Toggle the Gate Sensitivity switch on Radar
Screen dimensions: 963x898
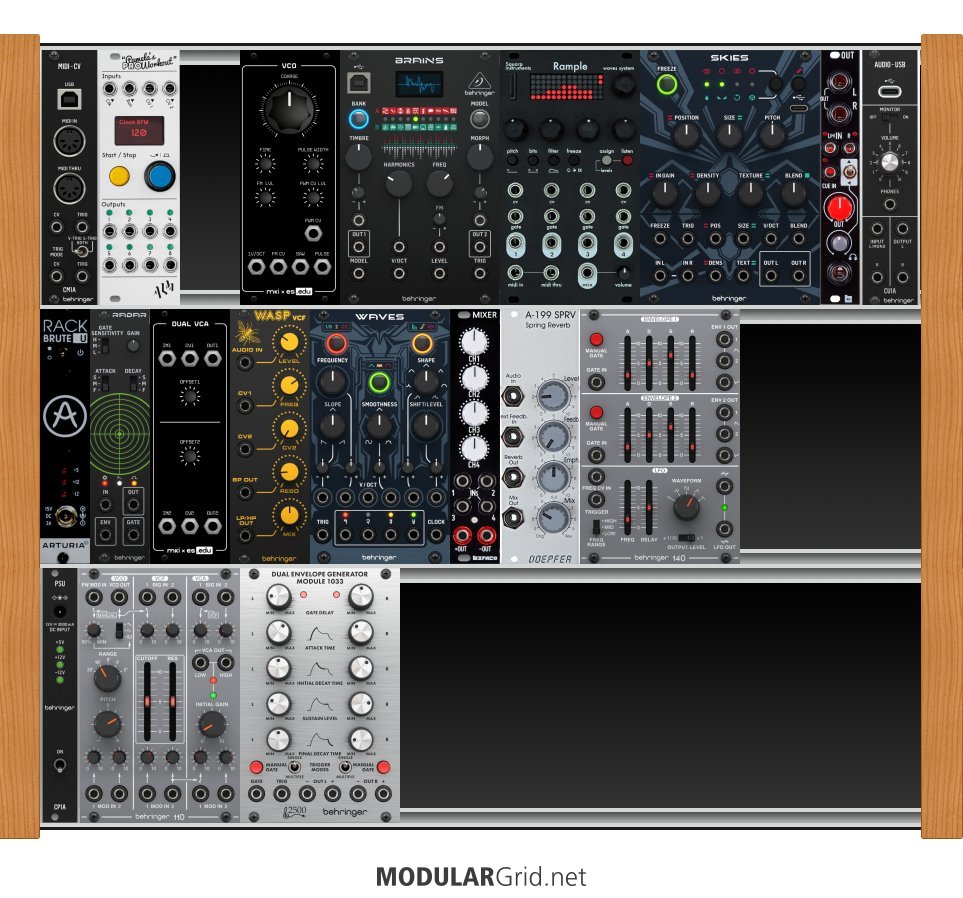[x=106, y=345]
